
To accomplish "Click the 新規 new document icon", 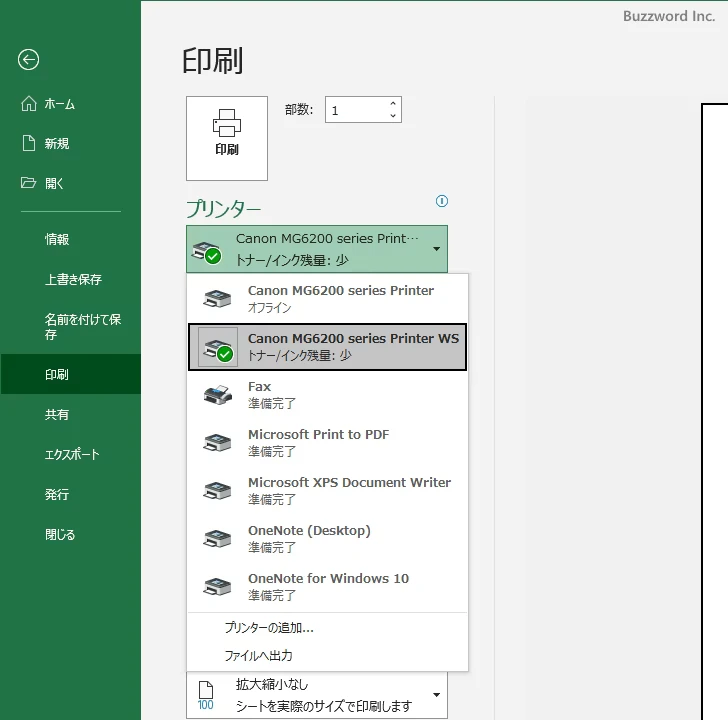I will click(x=28, y=143).
